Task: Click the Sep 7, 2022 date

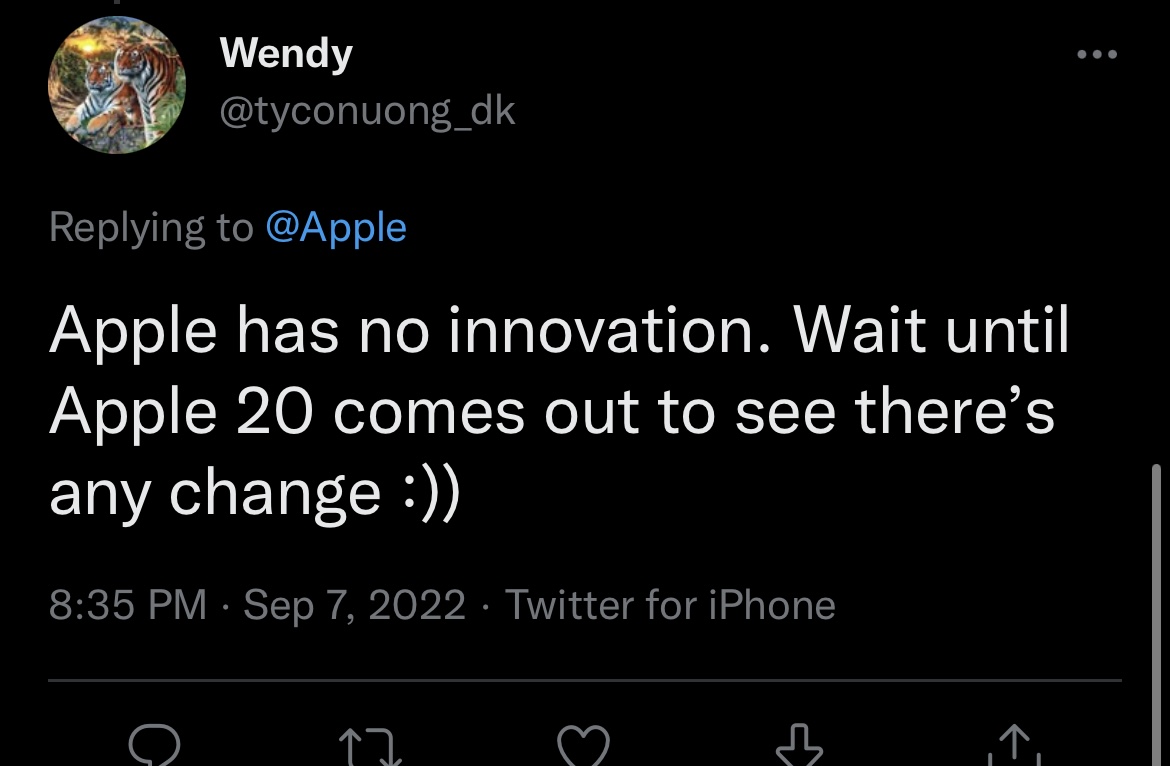Action: tap(354, 605)
